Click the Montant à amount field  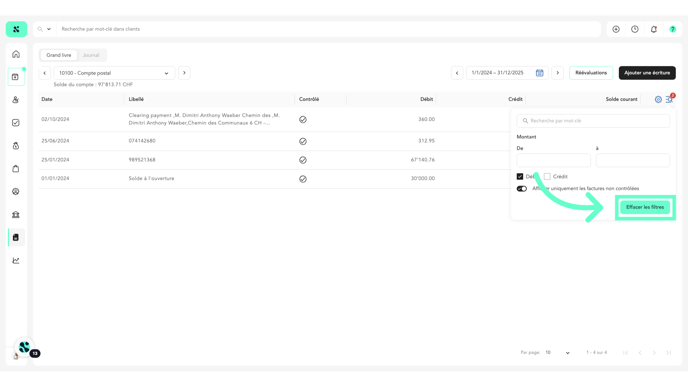click(633, 160)
